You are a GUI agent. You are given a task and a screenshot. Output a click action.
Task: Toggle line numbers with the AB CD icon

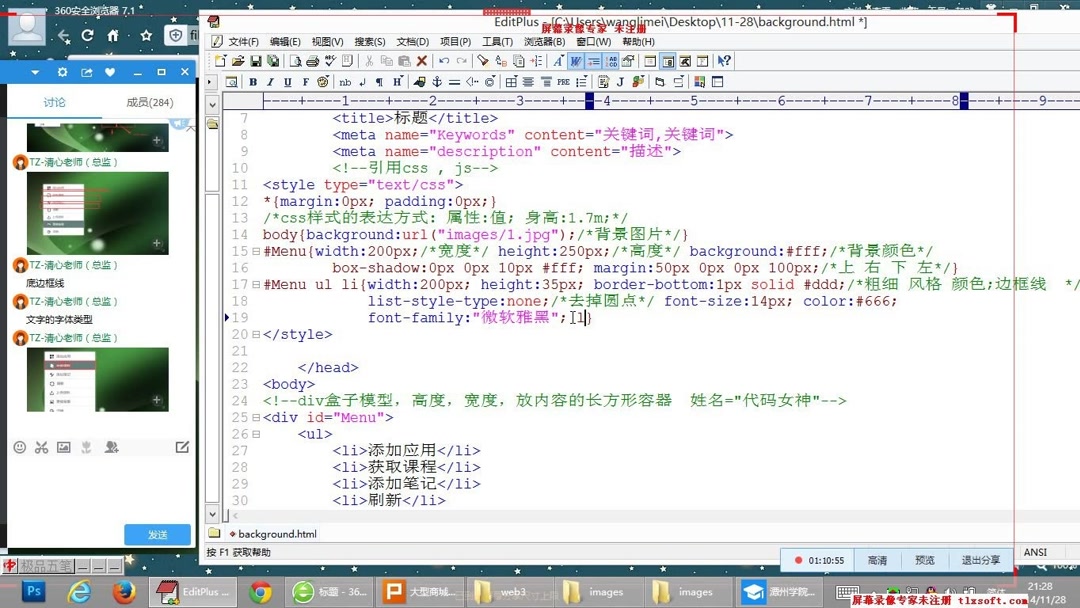coord(611,61)
